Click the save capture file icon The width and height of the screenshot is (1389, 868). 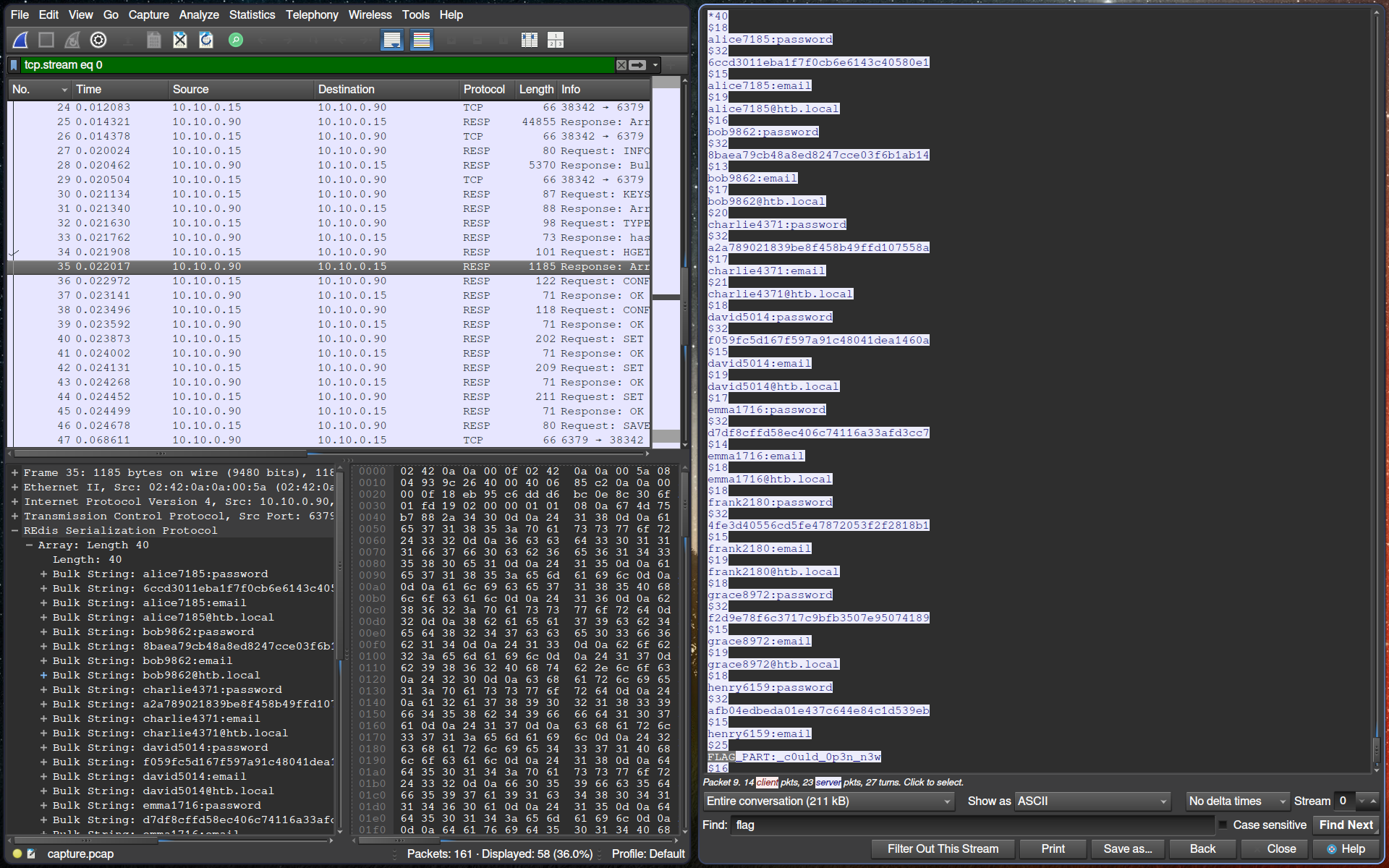coord(153,41)
